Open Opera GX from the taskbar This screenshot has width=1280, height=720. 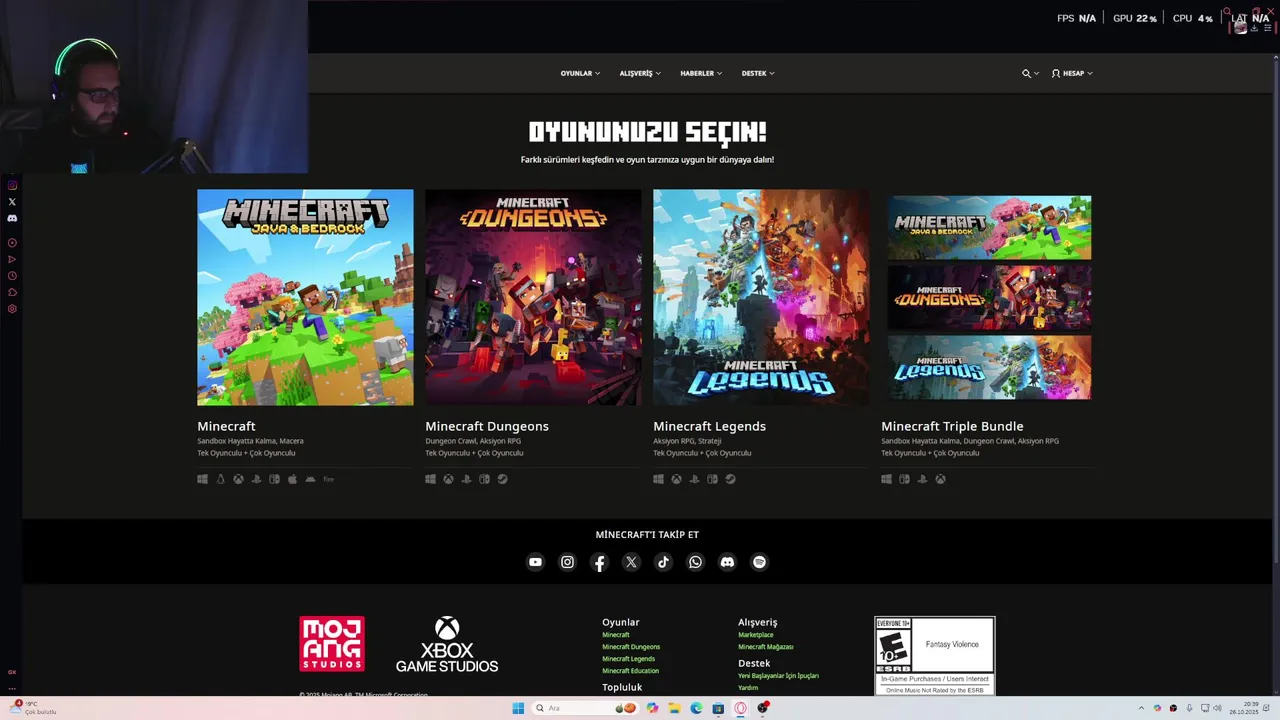point(741,708)
